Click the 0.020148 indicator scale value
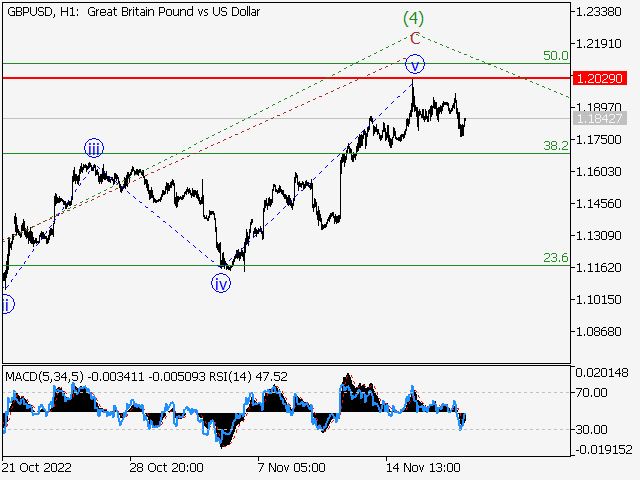The width and height of the screenshot is (640, 480). coord(602,373)
